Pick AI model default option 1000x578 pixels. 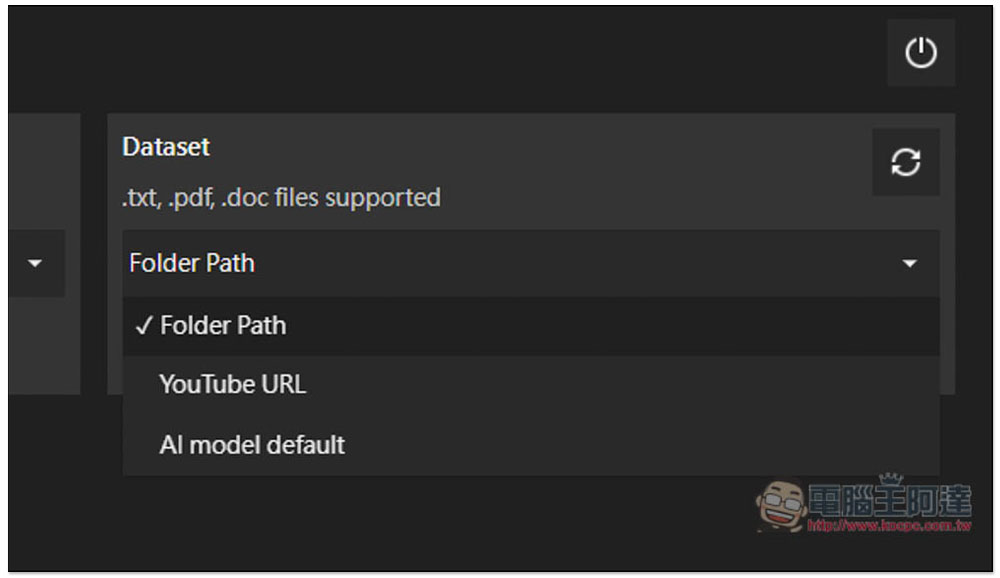531,445
